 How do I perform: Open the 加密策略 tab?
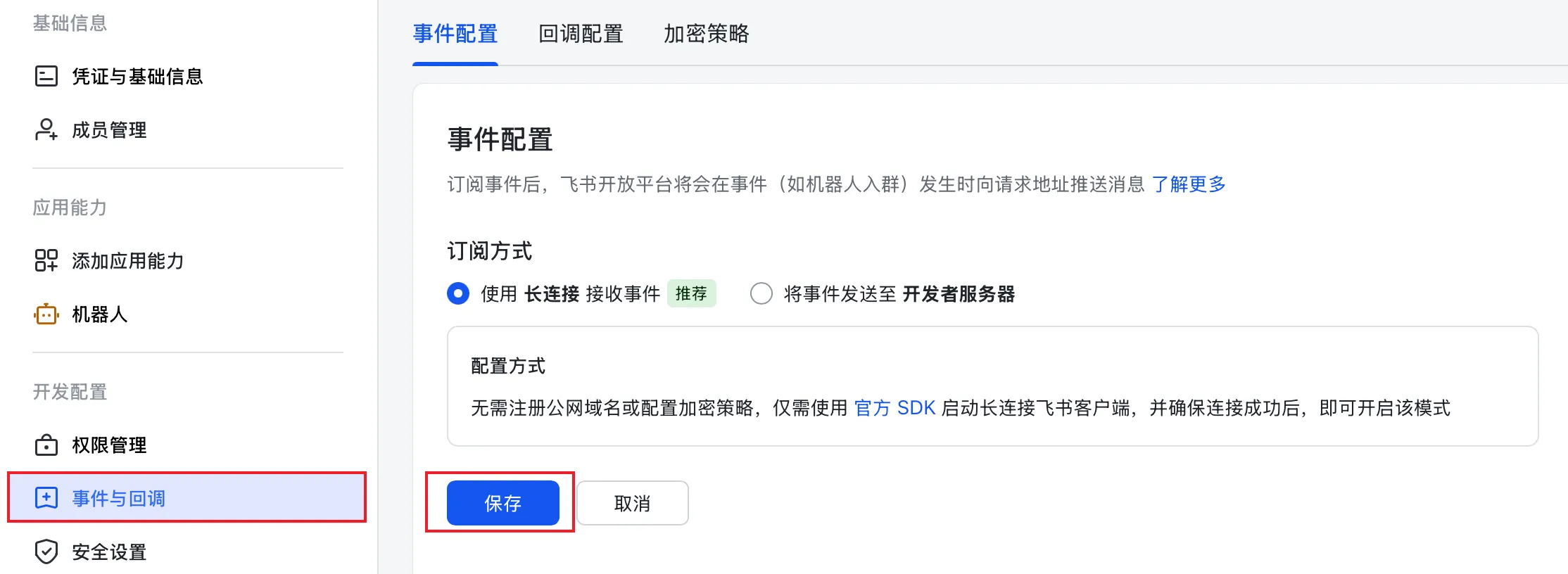point(706,34)
